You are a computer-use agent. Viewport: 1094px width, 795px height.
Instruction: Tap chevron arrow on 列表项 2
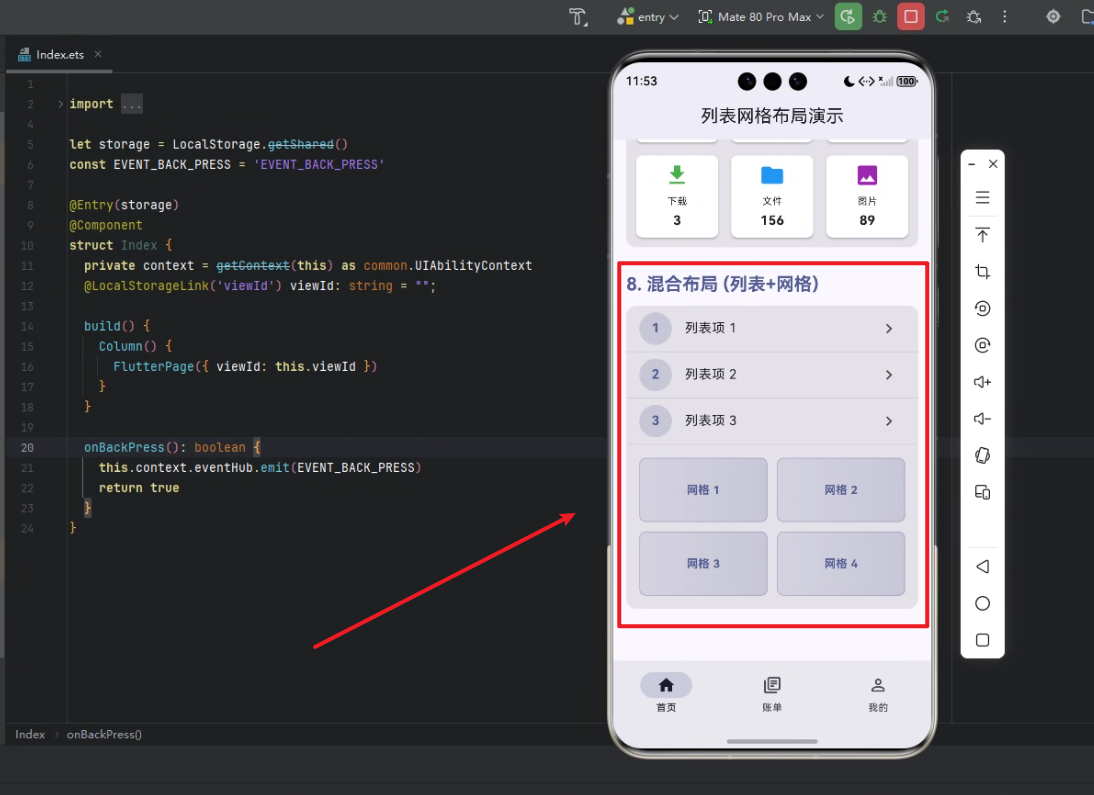[x=889, y=375]
